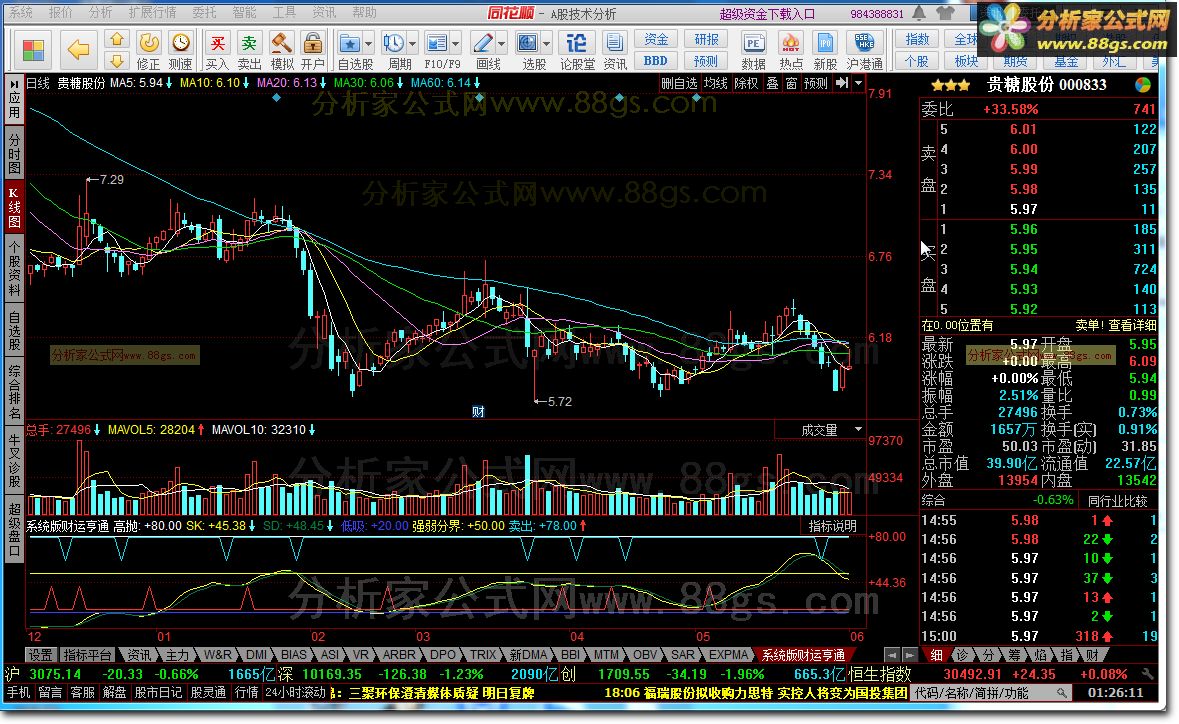Open the 修正 toolbar icon
Image resolution: width=1179 pixels, height=724 pixels.
click(x=148, y=50)
